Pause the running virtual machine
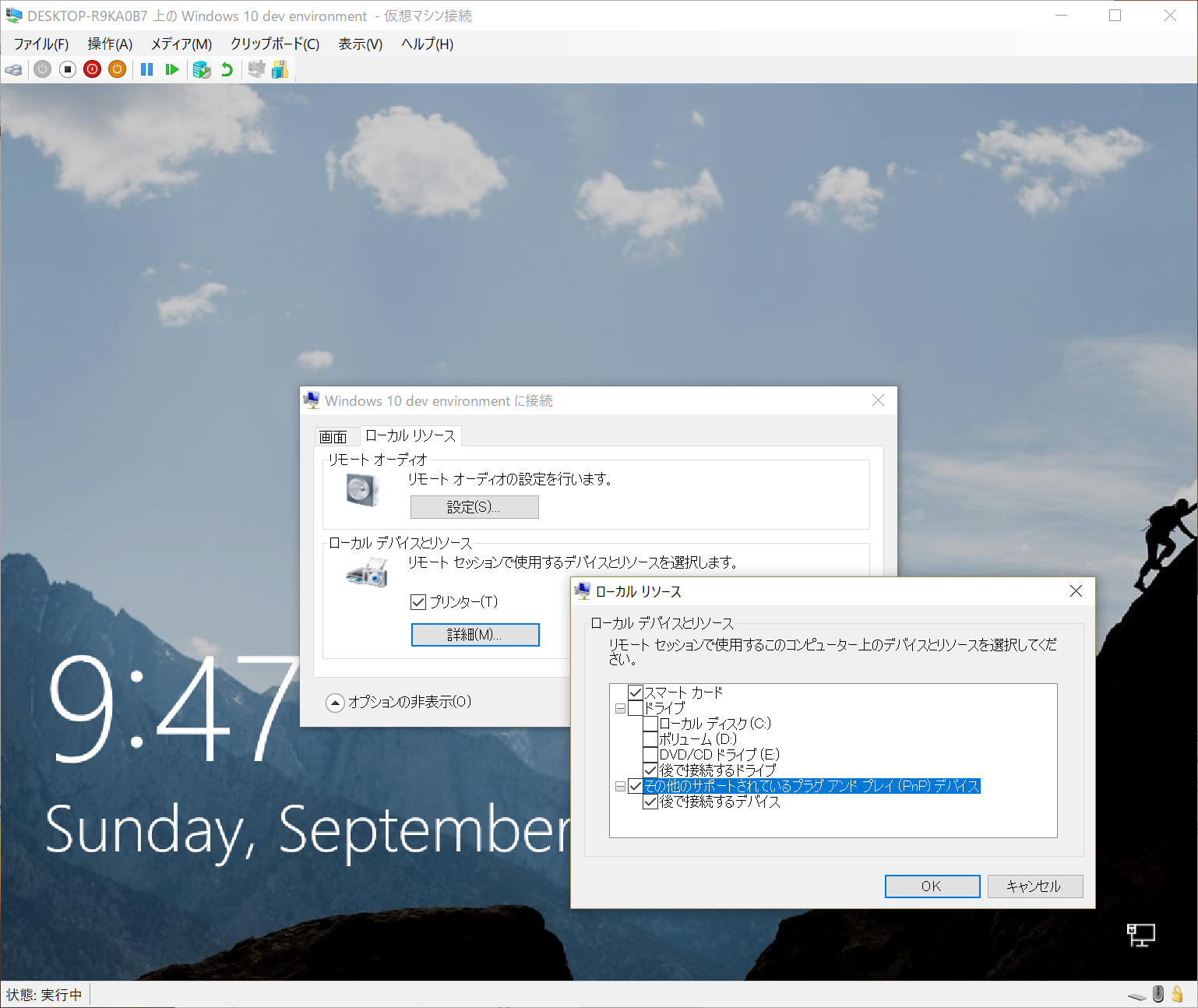 (x=146, y=69)
